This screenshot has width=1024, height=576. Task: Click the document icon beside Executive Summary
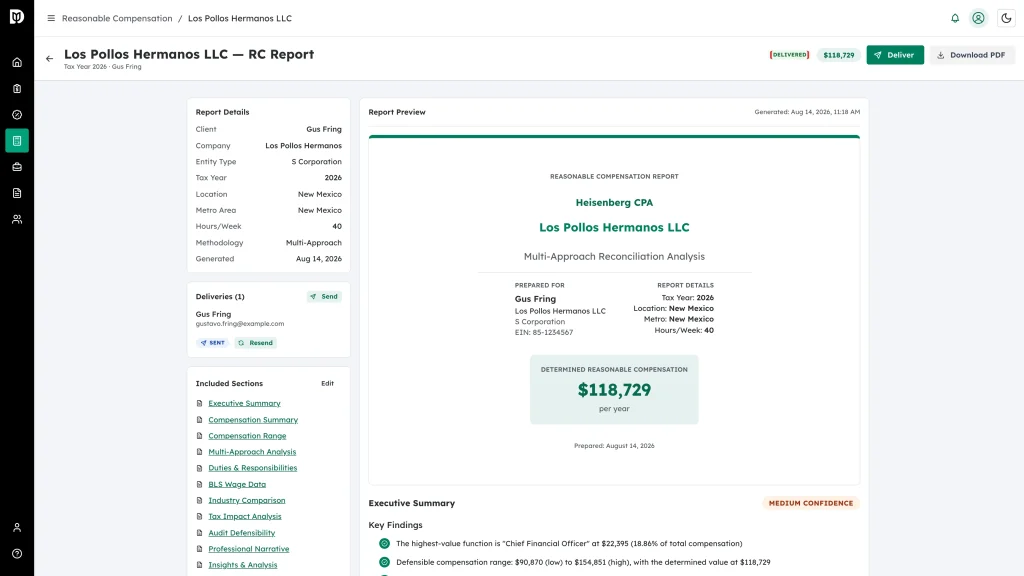[x=199, y=404]
